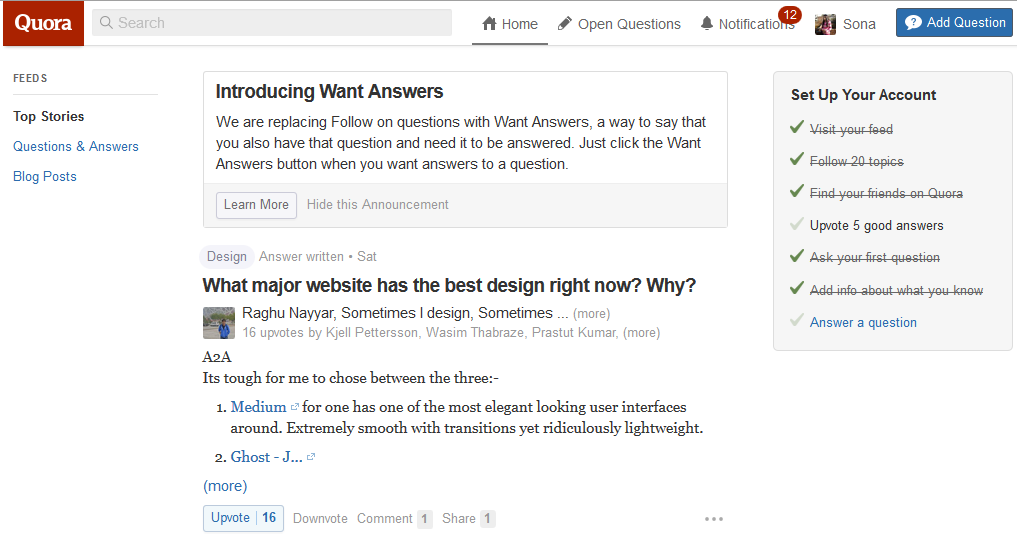This screenshot has height=543, width=1017.
Task: Upvote the answer
Action: point(243,518)
